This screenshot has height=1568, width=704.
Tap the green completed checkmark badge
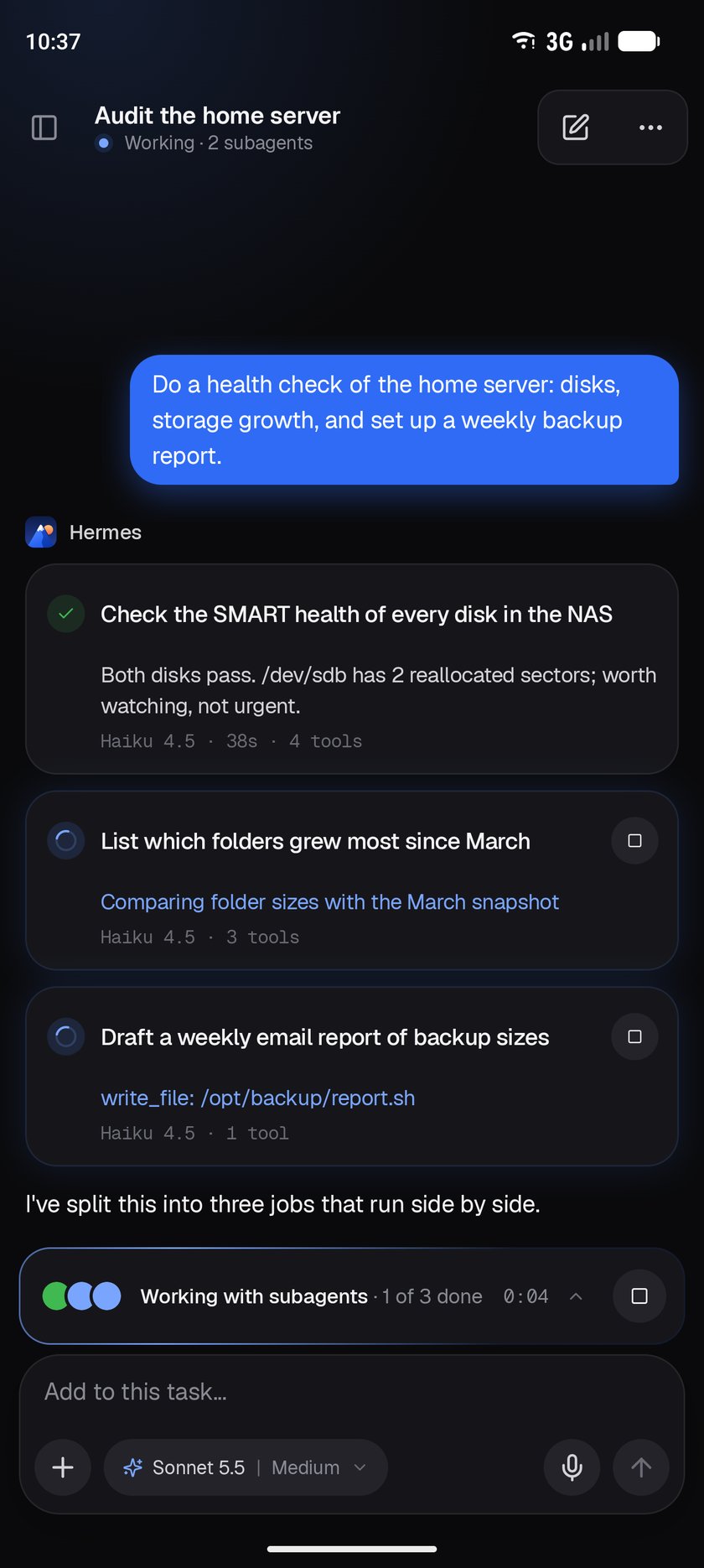(x=66, y=614)
